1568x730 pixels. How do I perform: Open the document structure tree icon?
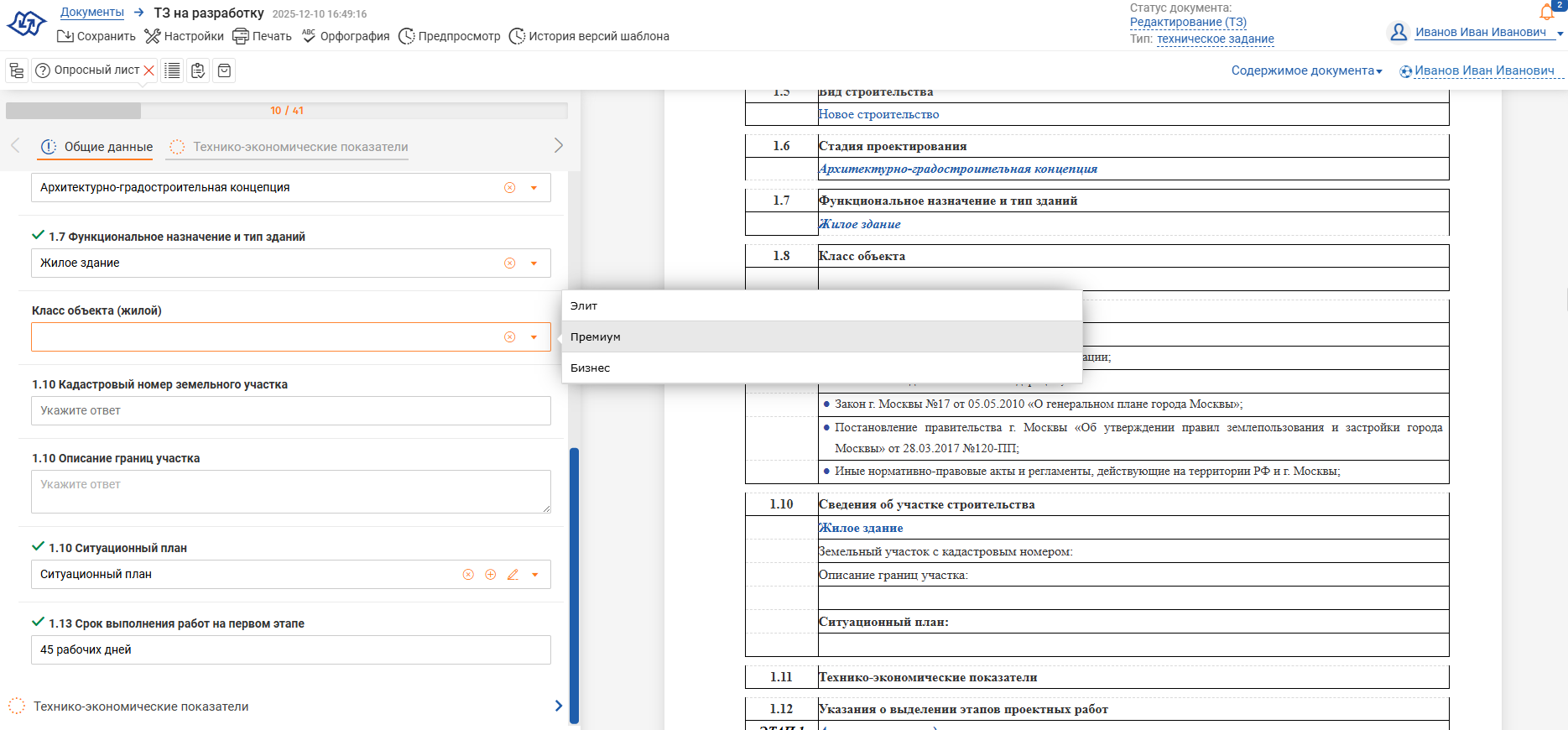pyautogui.click(x=17, y=70)
